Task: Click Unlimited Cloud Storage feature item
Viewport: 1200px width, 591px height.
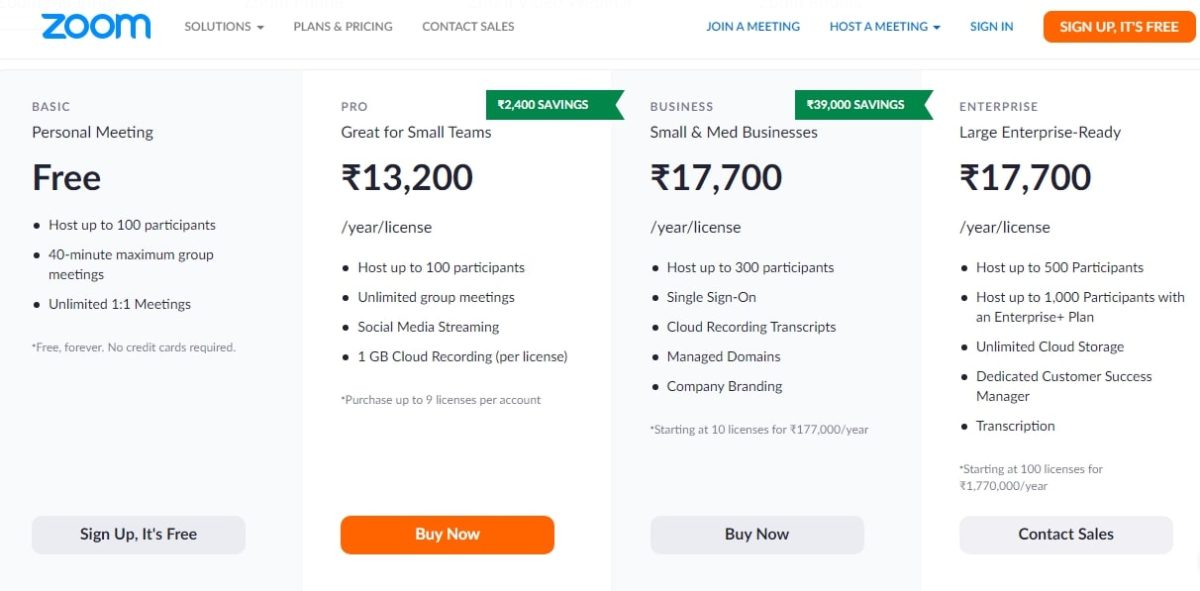Action: 1050,347
